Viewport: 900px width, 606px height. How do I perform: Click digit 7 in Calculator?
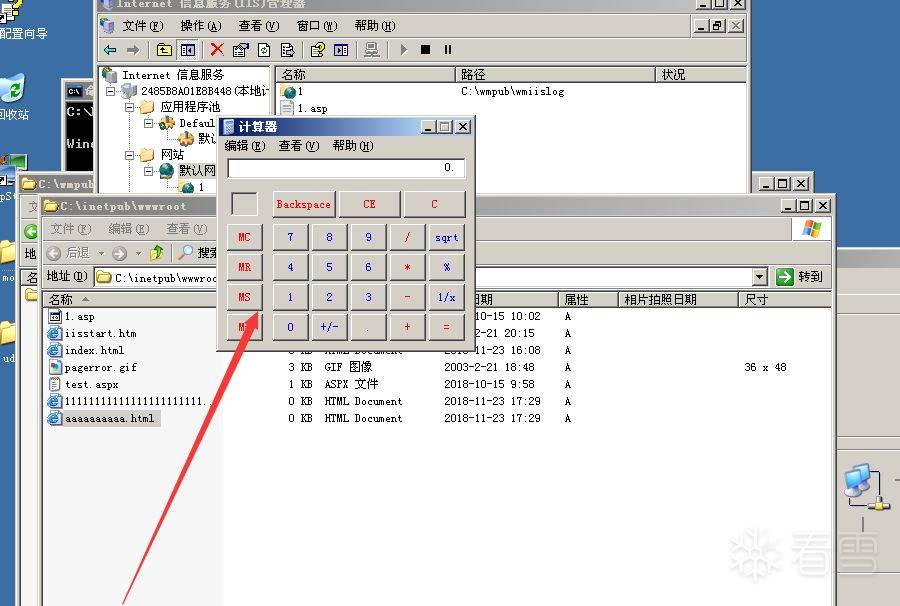coord(290,237)
